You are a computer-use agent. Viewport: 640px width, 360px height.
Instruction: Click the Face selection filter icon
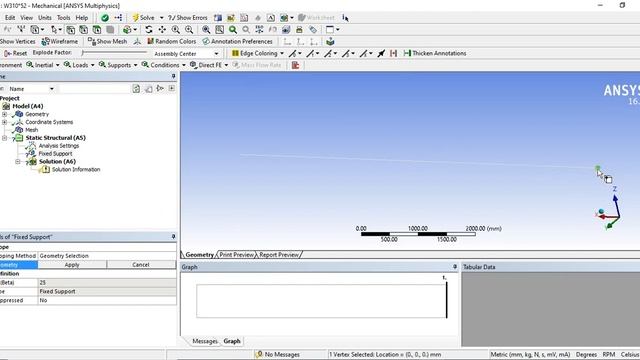click(x=97, y=30)
